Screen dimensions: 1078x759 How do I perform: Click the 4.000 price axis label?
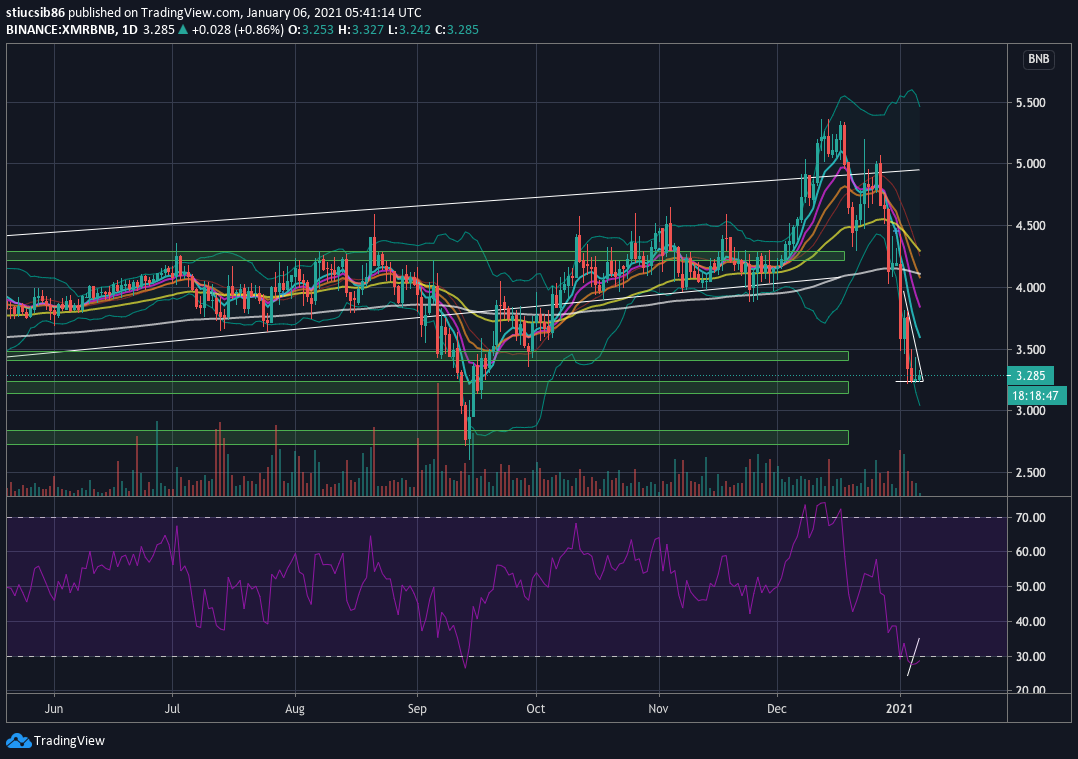1031,287
